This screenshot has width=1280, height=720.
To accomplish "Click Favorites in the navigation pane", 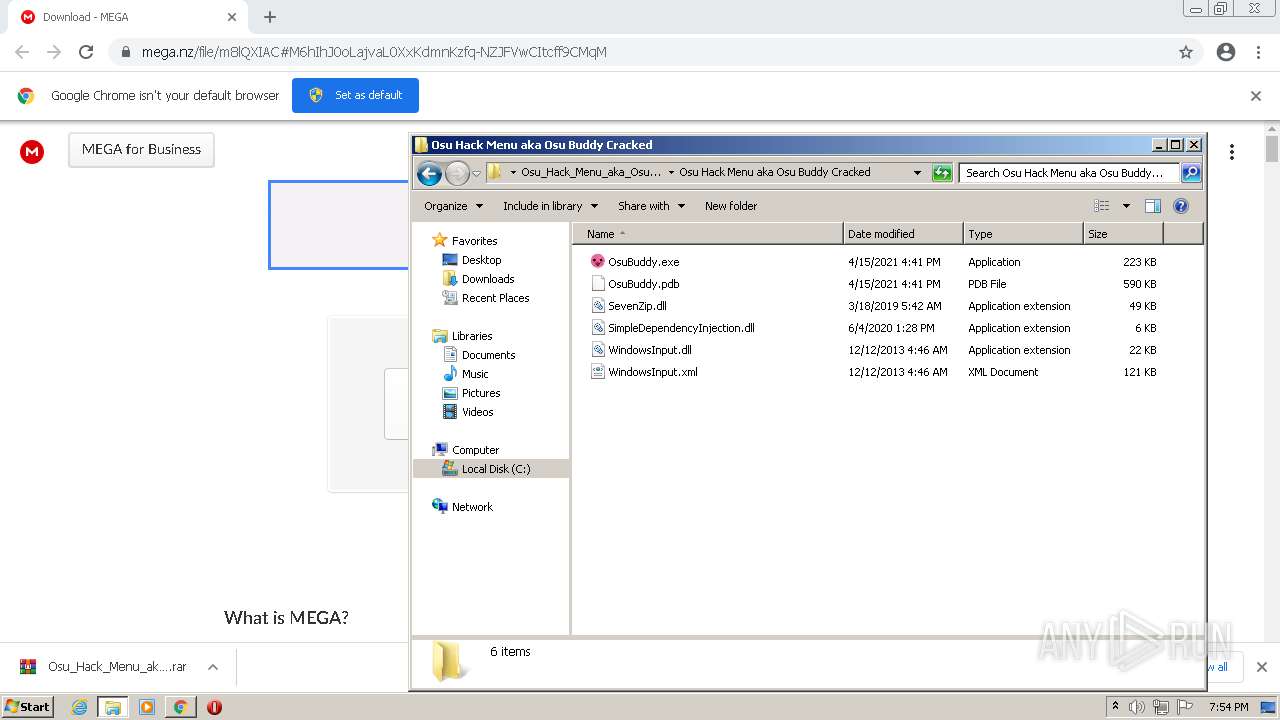I will pos(474,241).
